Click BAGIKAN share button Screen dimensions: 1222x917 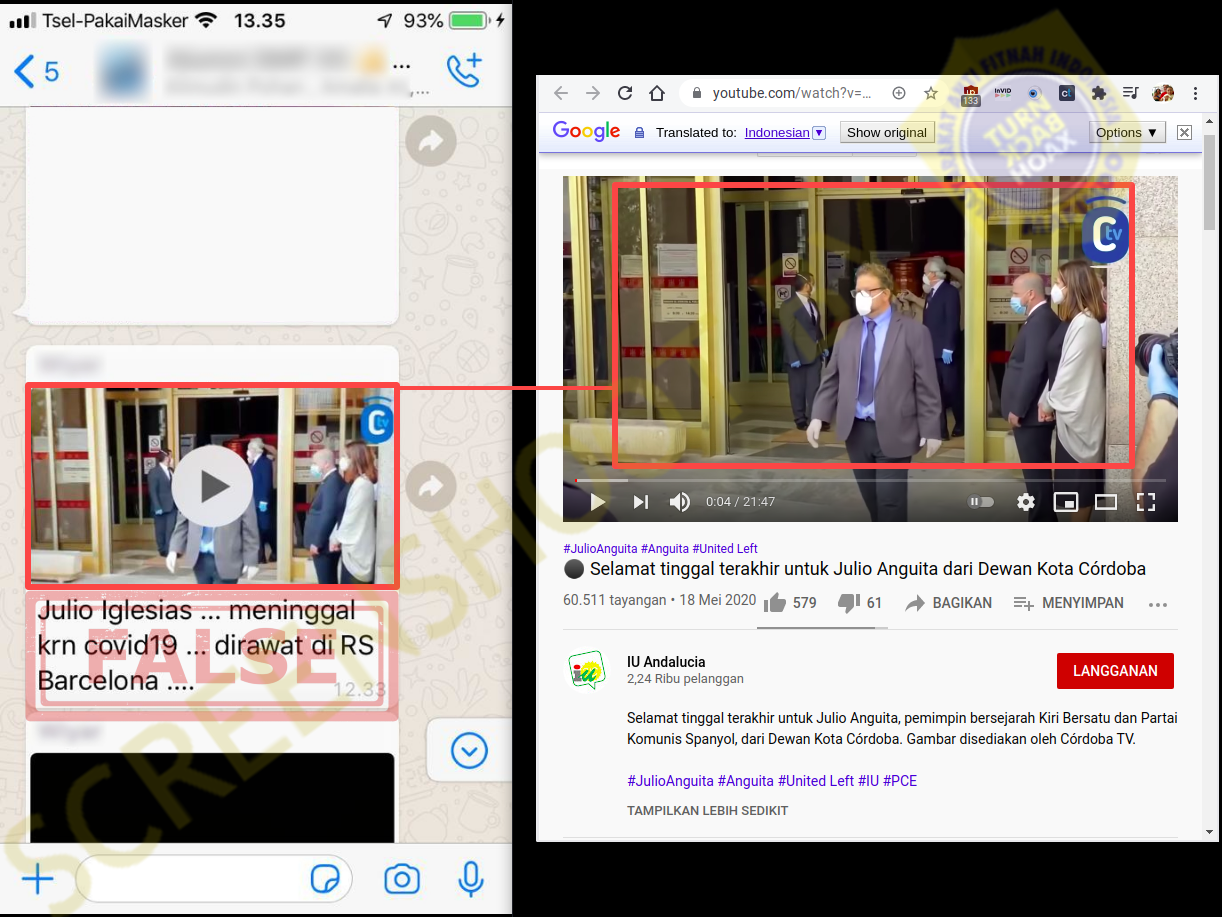[949, 603]
